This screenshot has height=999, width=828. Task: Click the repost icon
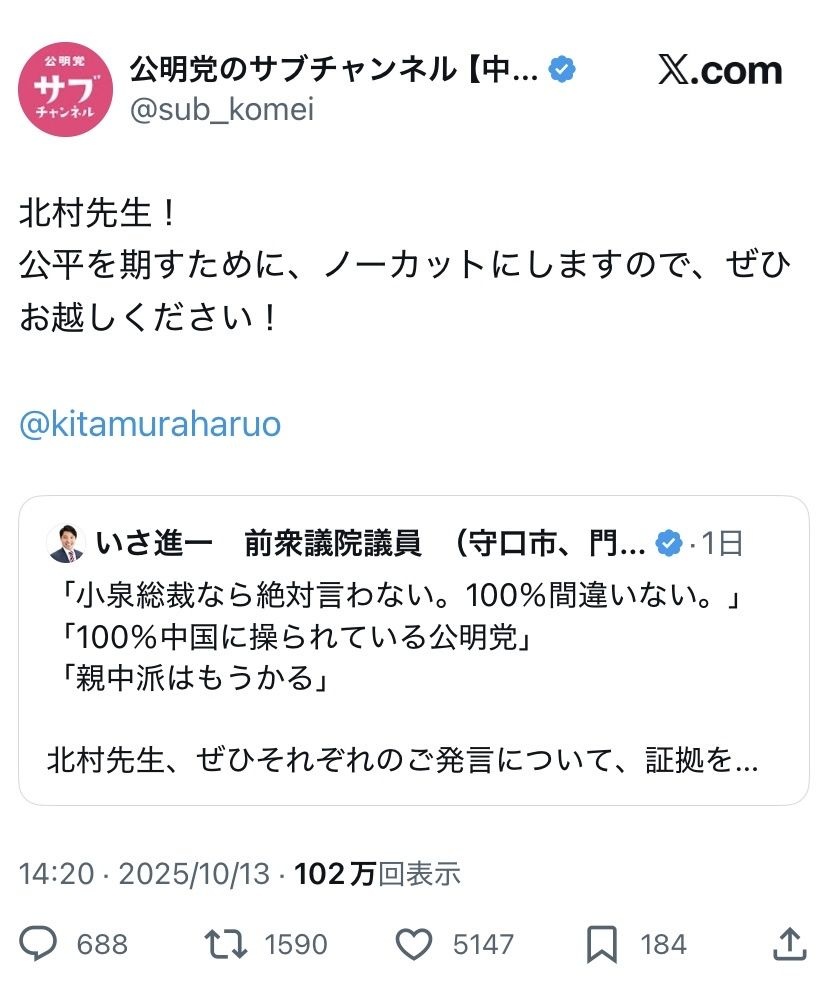pyautogui.click(x=230, y=943)
